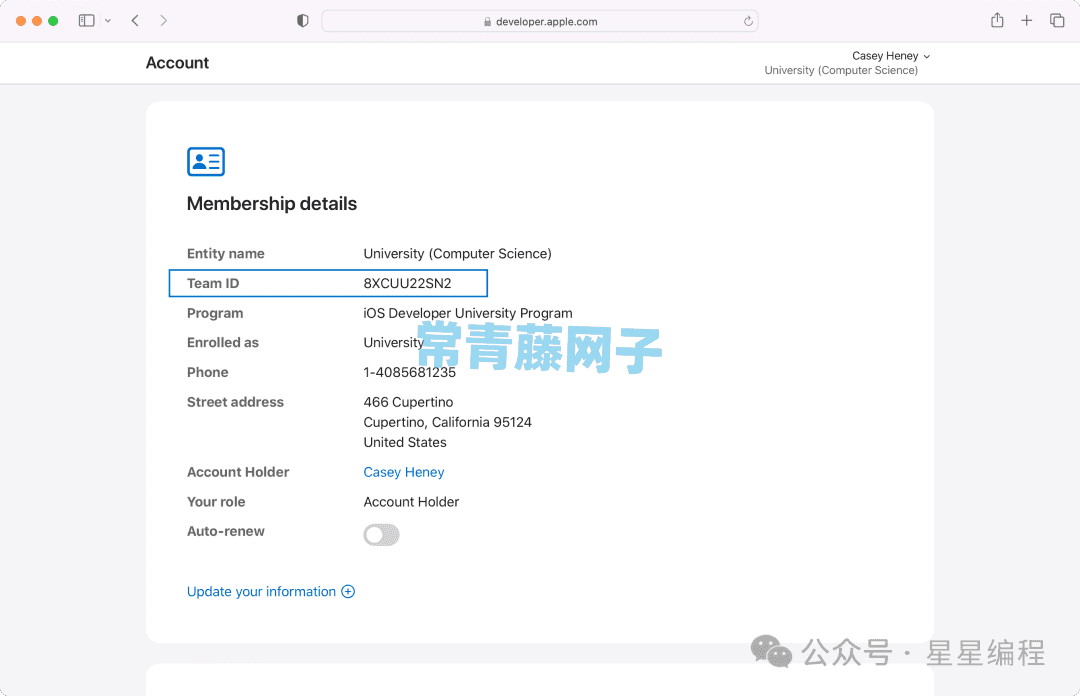The height and width of the screenshot is (696, 1080).
Task: Click the Auto-renew label
Action: [x=225, y=531]
